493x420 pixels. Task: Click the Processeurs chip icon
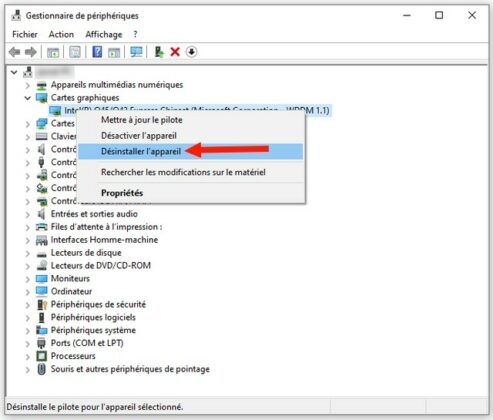[x=41, y=356]
